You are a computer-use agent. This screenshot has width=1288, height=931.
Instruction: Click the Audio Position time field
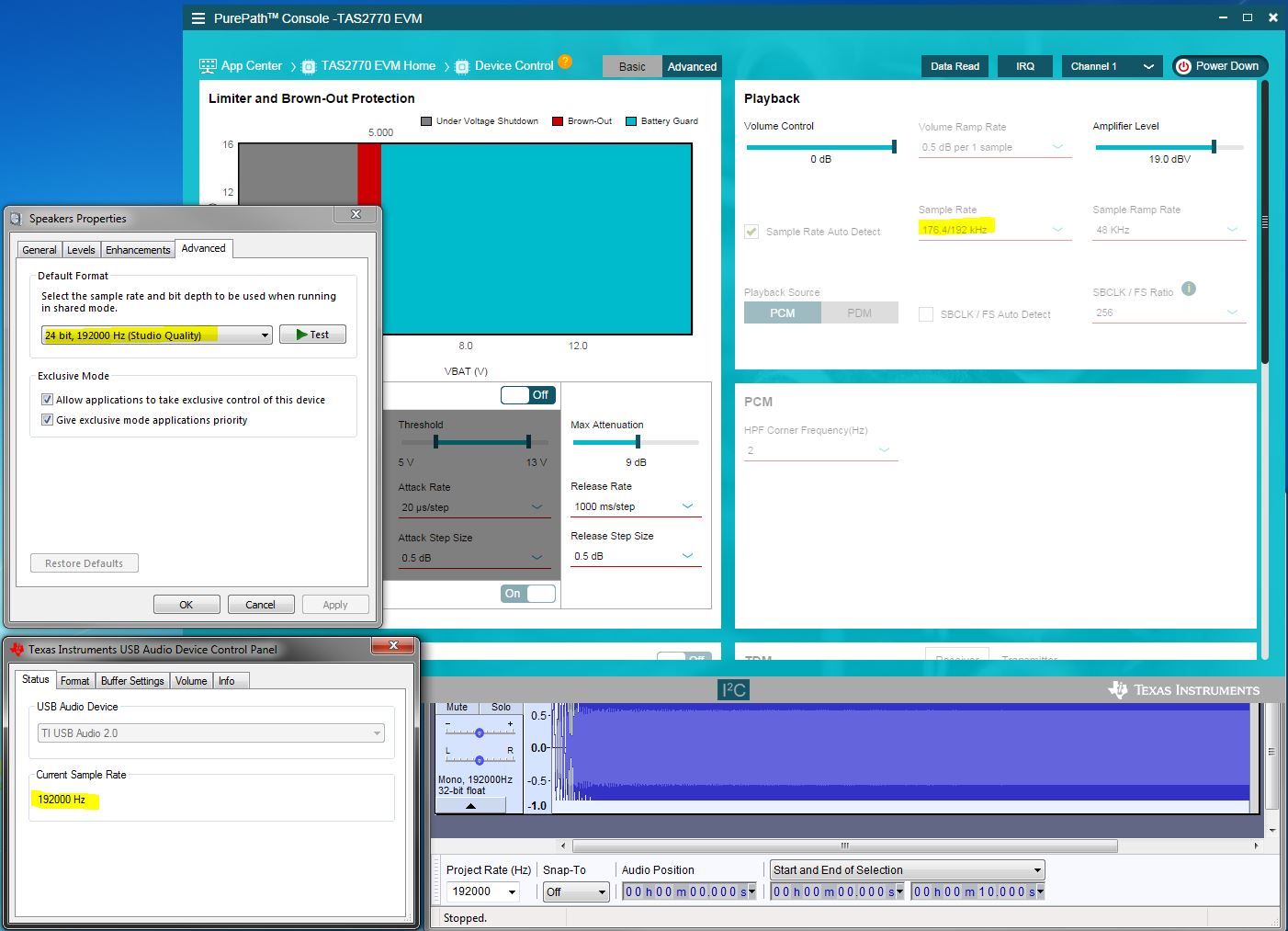coord(689,891)
